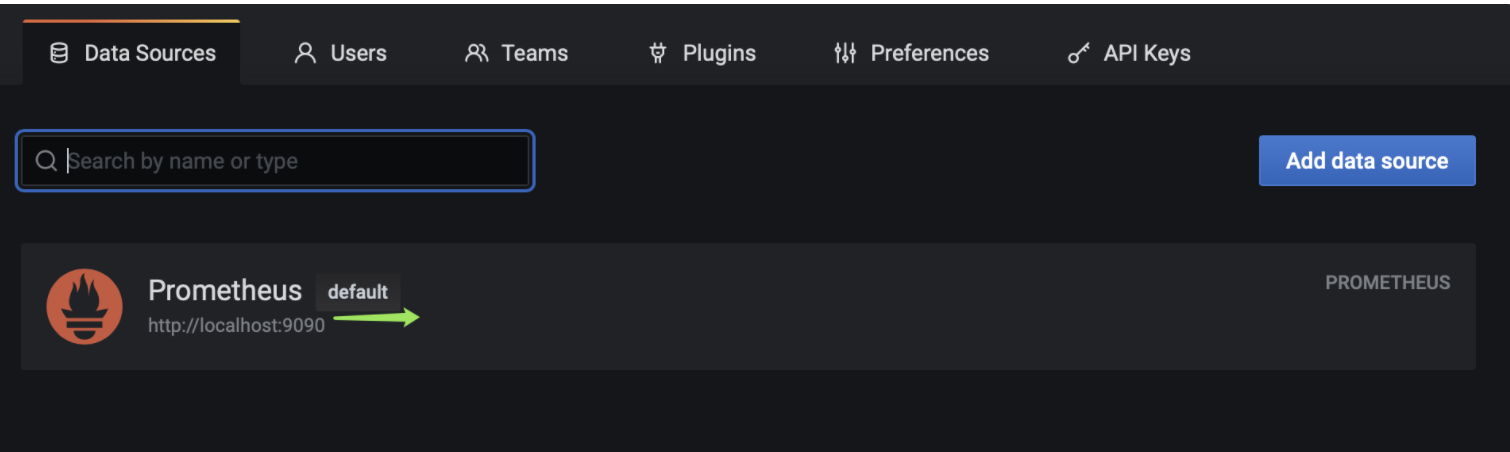Viewport: 1510px width, 452px height.
Task: Click the person icon beside Users
Action: pyautogui.click(x=305, y=53)
